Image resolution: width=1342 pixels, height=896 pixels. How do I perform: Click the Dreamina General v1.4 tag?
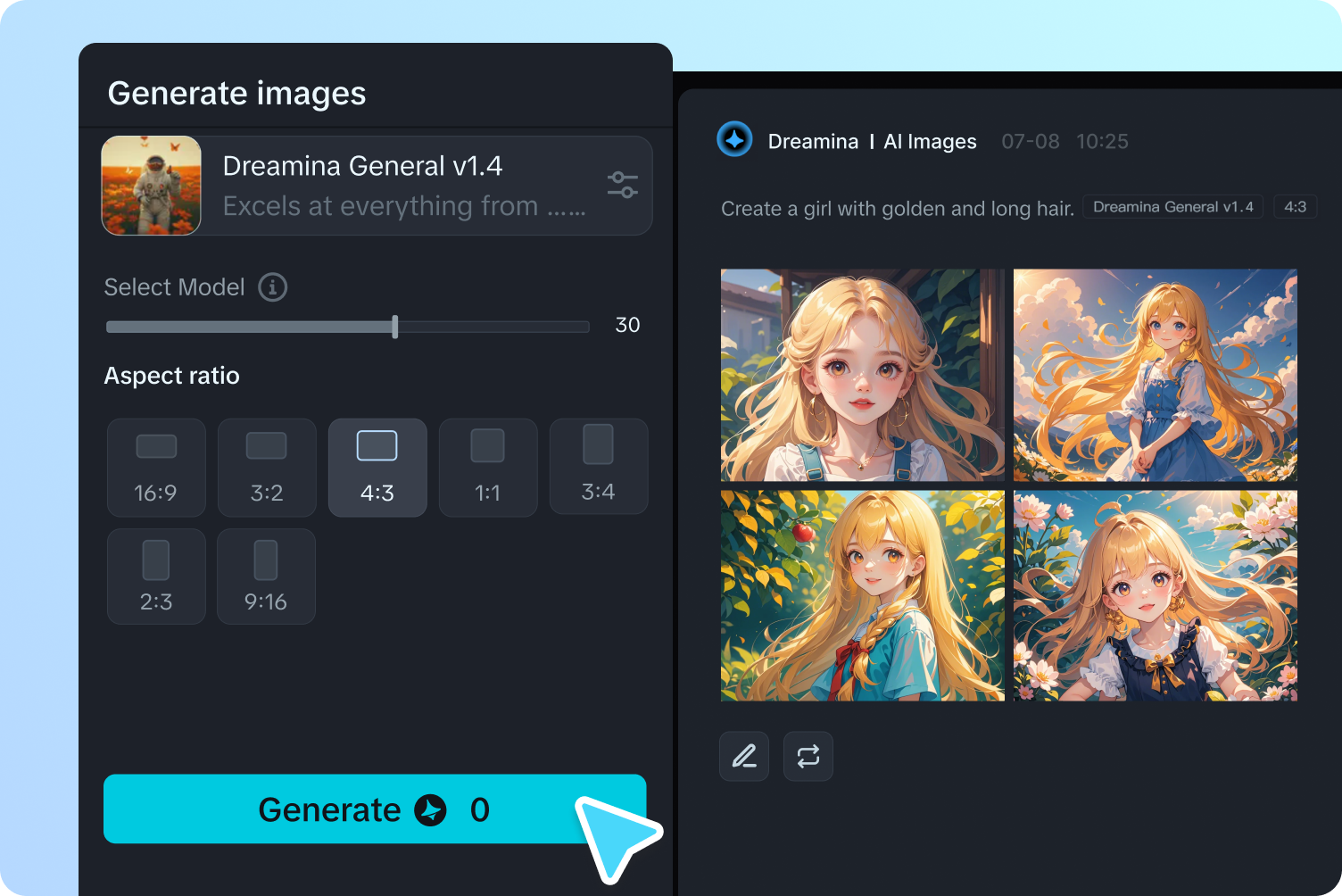point(1173,207)
